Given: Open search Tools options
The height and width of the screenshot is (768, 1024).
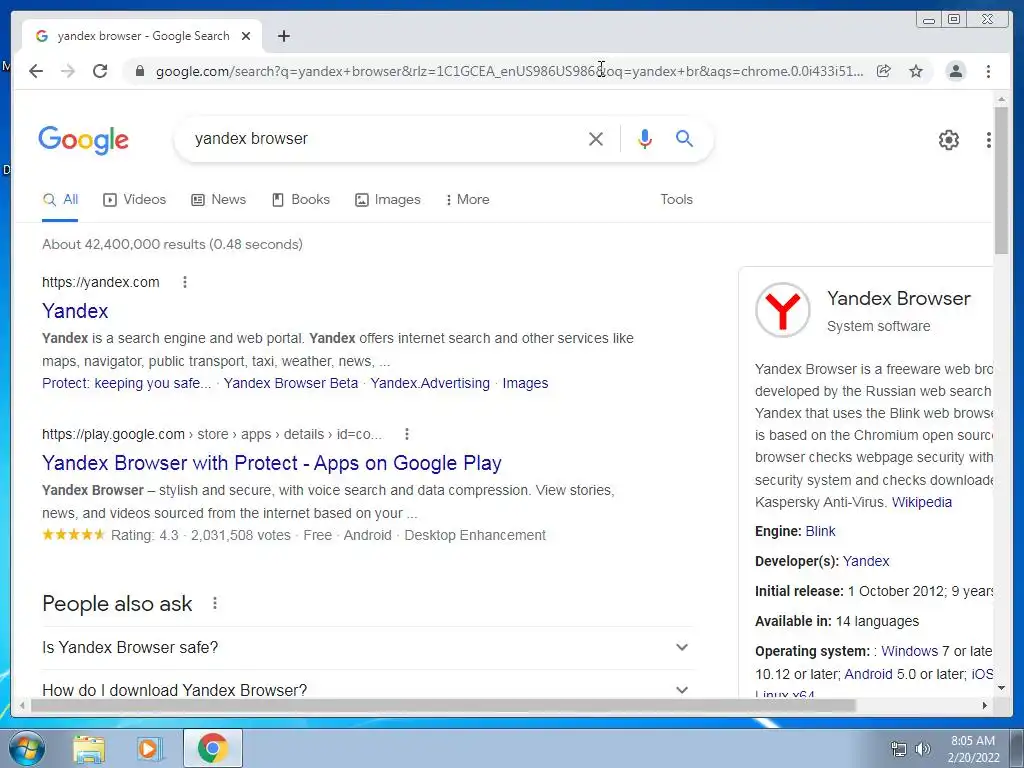Looking at the screenshot, I should tap(677, 199).
